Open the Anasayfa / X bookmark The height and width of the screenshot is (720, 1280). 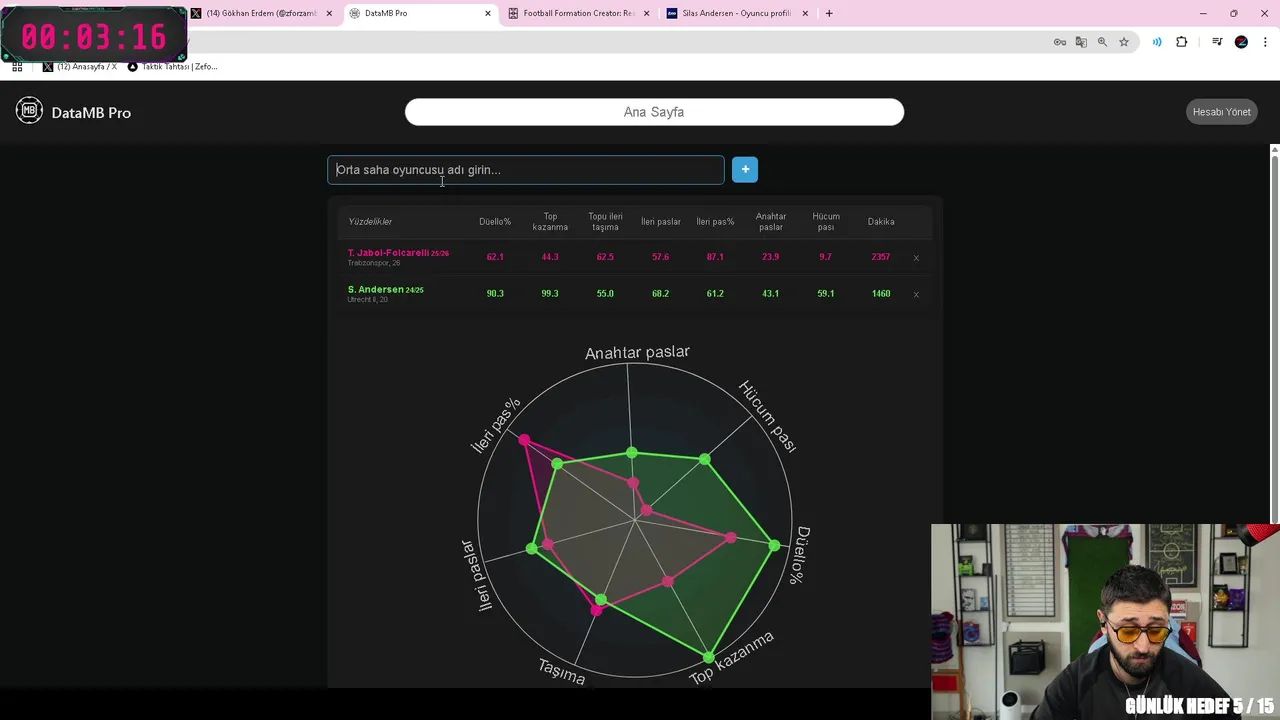click(x=79, y=66)
